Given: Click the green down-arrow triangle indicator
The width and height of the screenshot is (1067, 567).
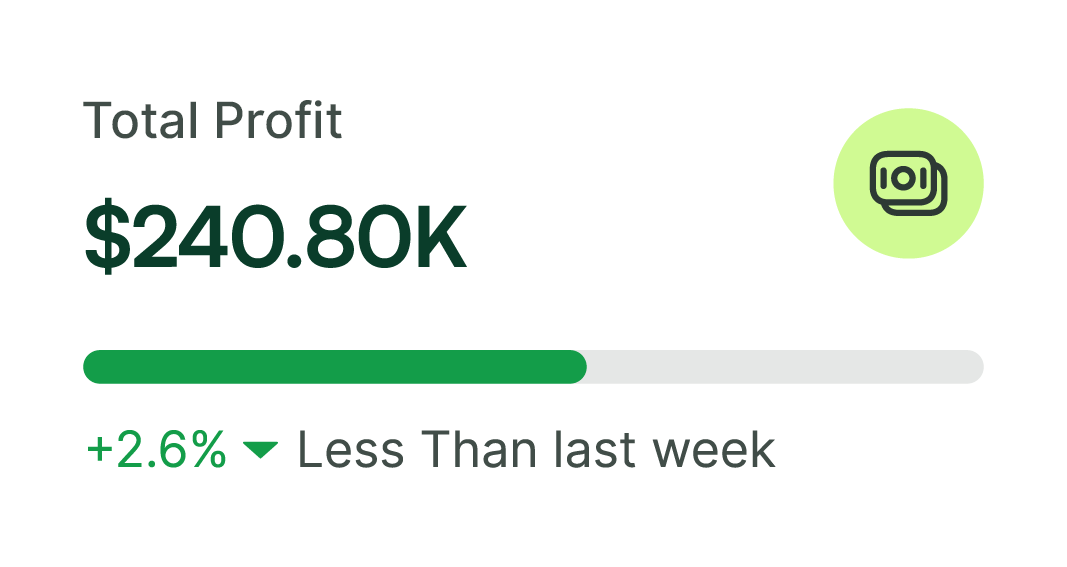Looking at the screenshot, I should pyautogui.click(x=260, y=451).
